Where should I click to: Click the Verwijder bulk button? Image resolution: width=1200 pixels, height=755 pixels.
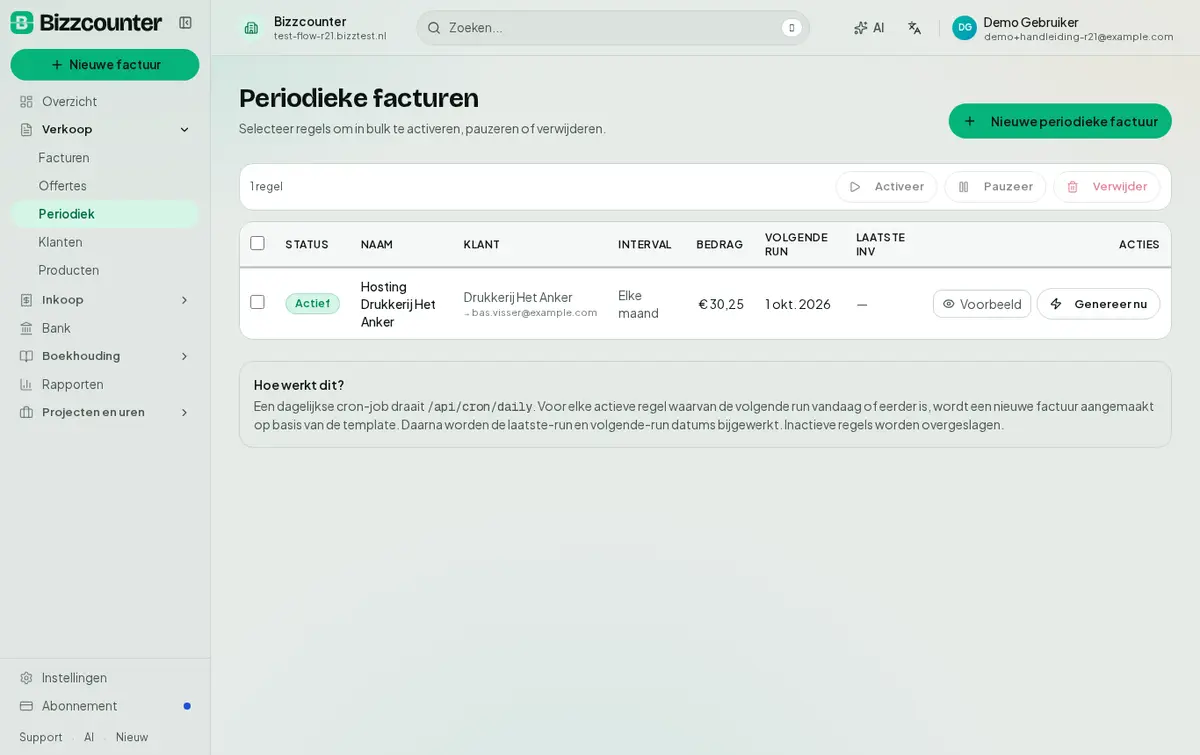[x=1106, y=187]
